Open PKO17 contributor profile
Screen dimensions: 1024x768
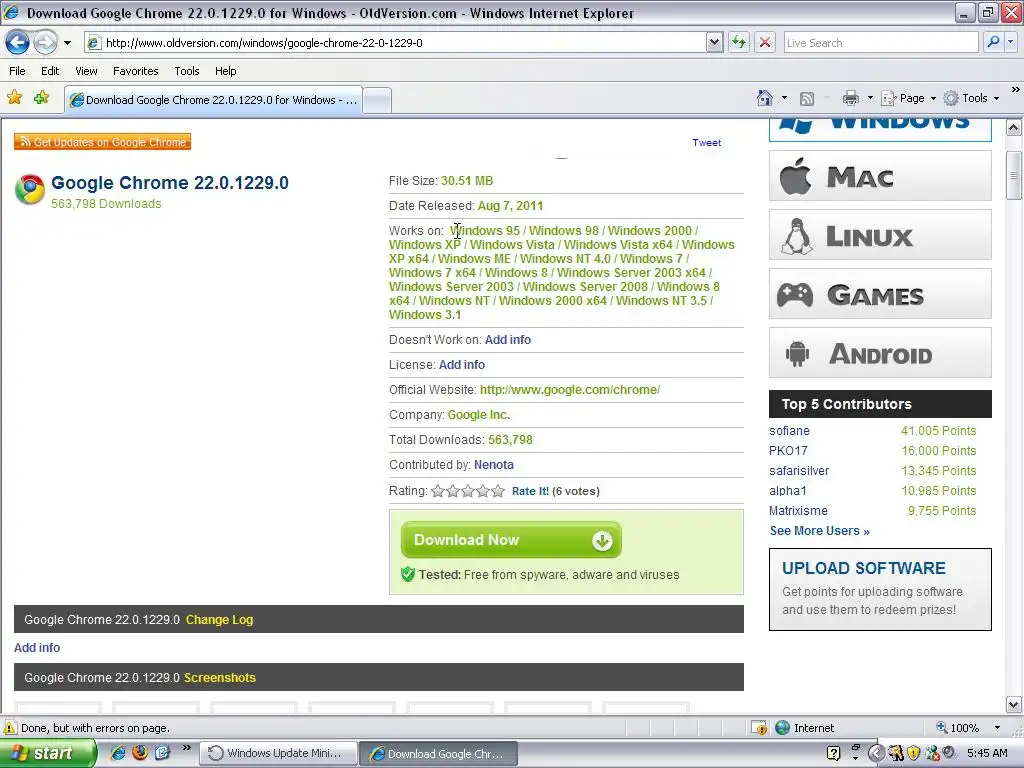[x=788, y=451]
